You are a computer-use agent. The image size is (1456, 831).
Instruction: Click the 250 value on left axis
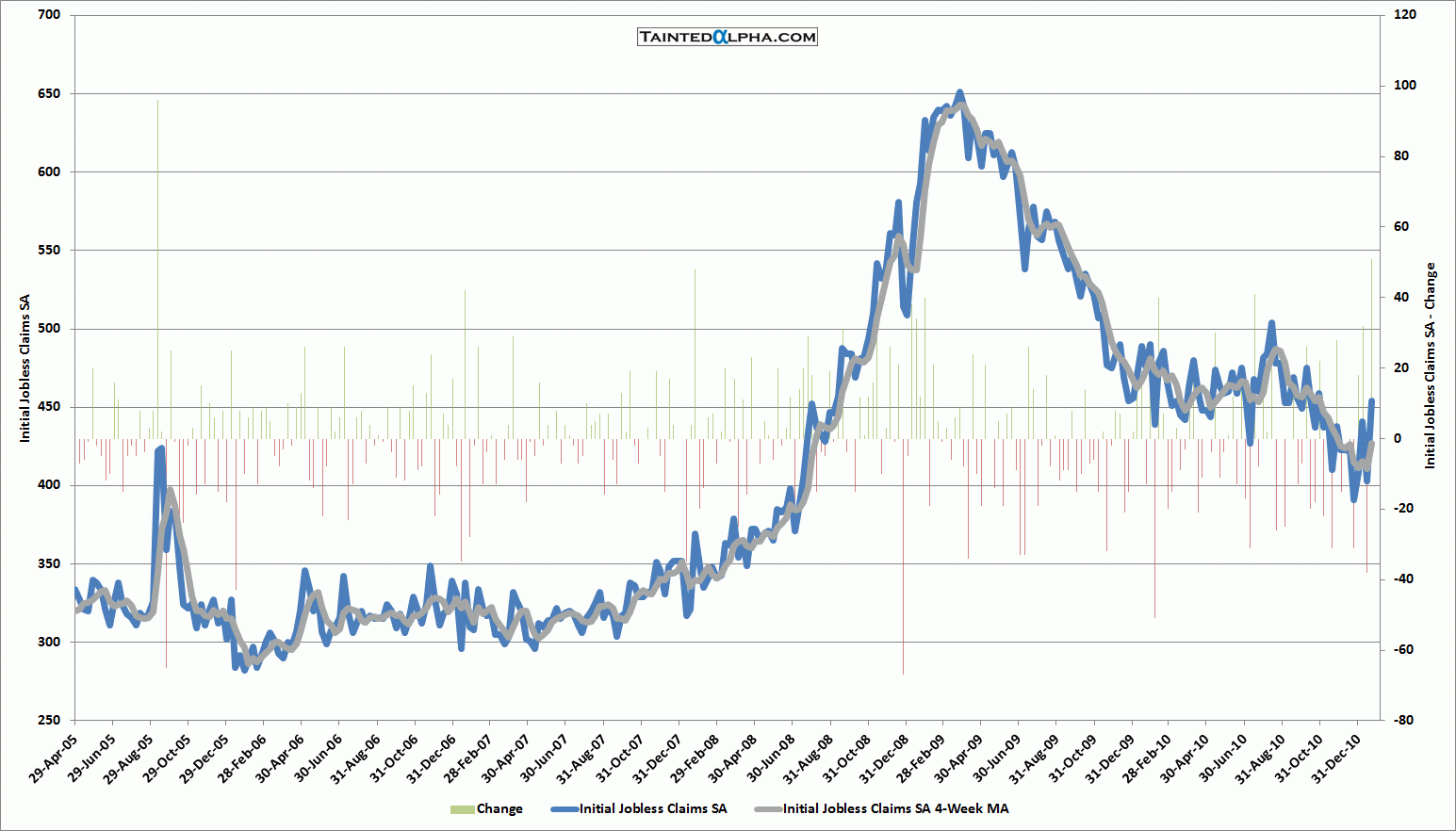[x=49, y=720]
